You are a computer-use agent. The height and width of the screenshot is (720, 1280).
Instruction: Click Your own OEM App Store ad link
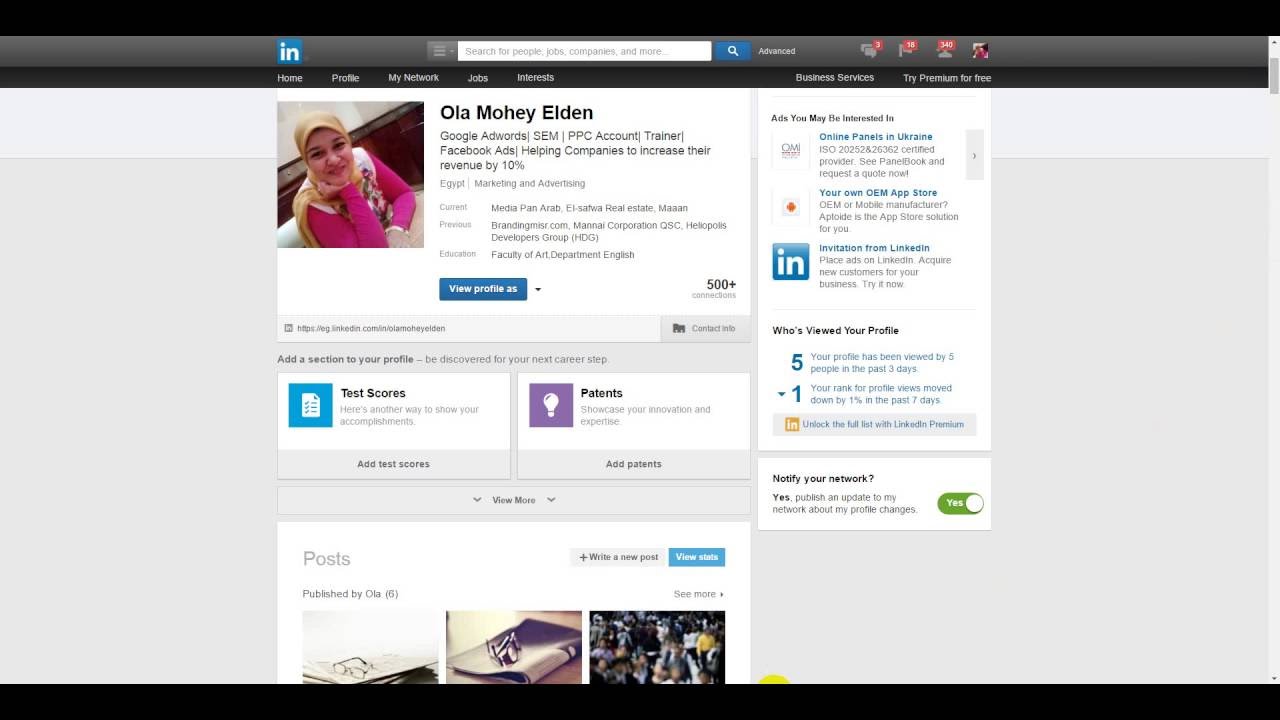coord(878,193)
